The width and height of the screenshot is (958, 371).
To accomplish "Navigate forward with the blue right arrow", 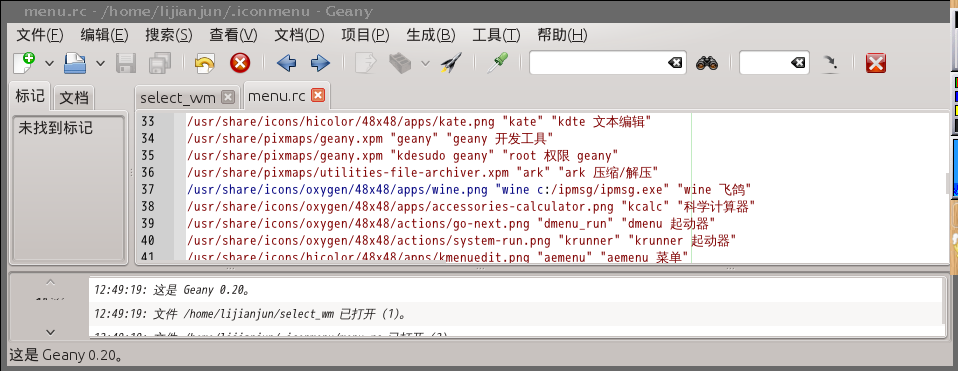I will pyautogui.click(x=320, y=63).
